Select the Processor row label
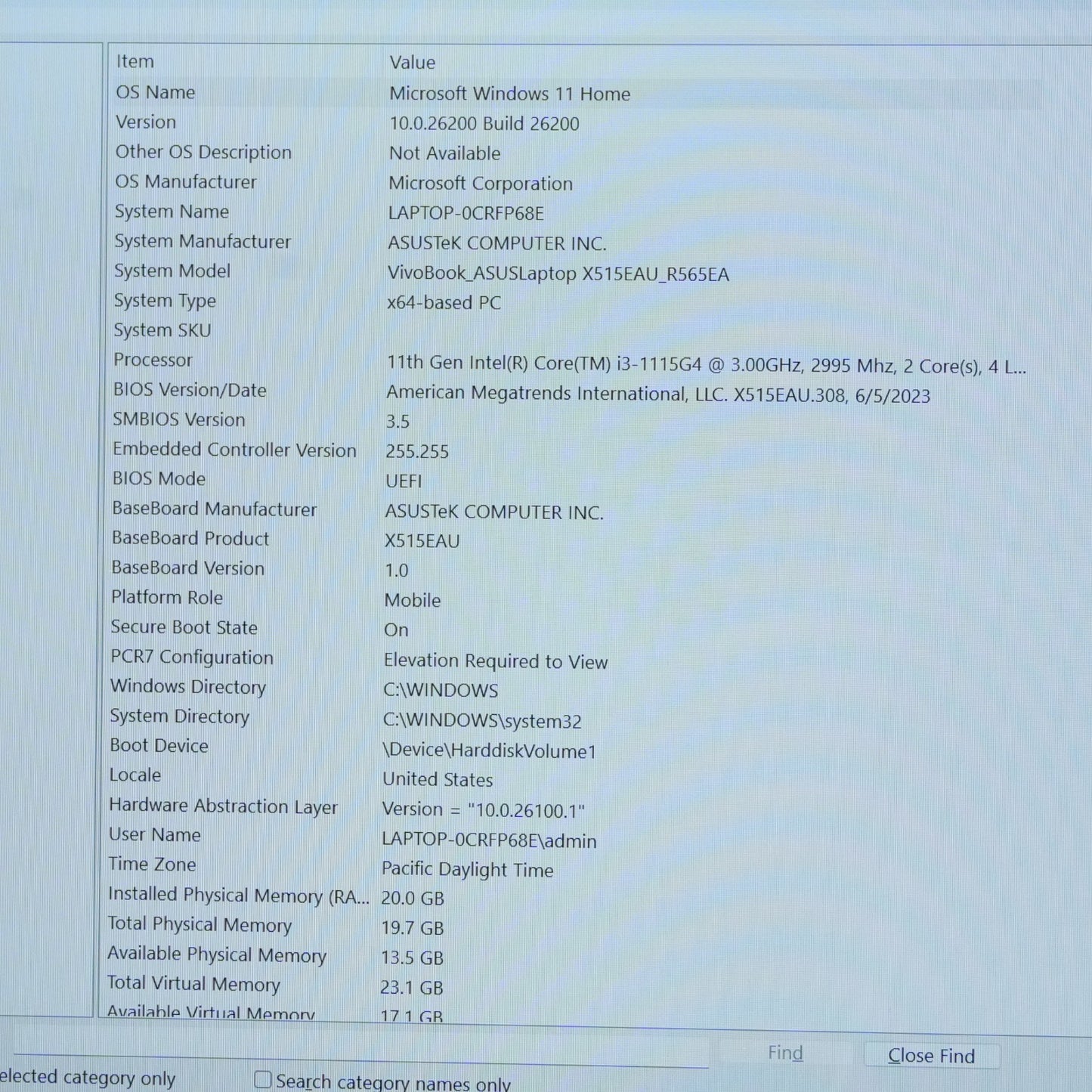Viewport: 1092px width, 1092px height. pos(153,360)
